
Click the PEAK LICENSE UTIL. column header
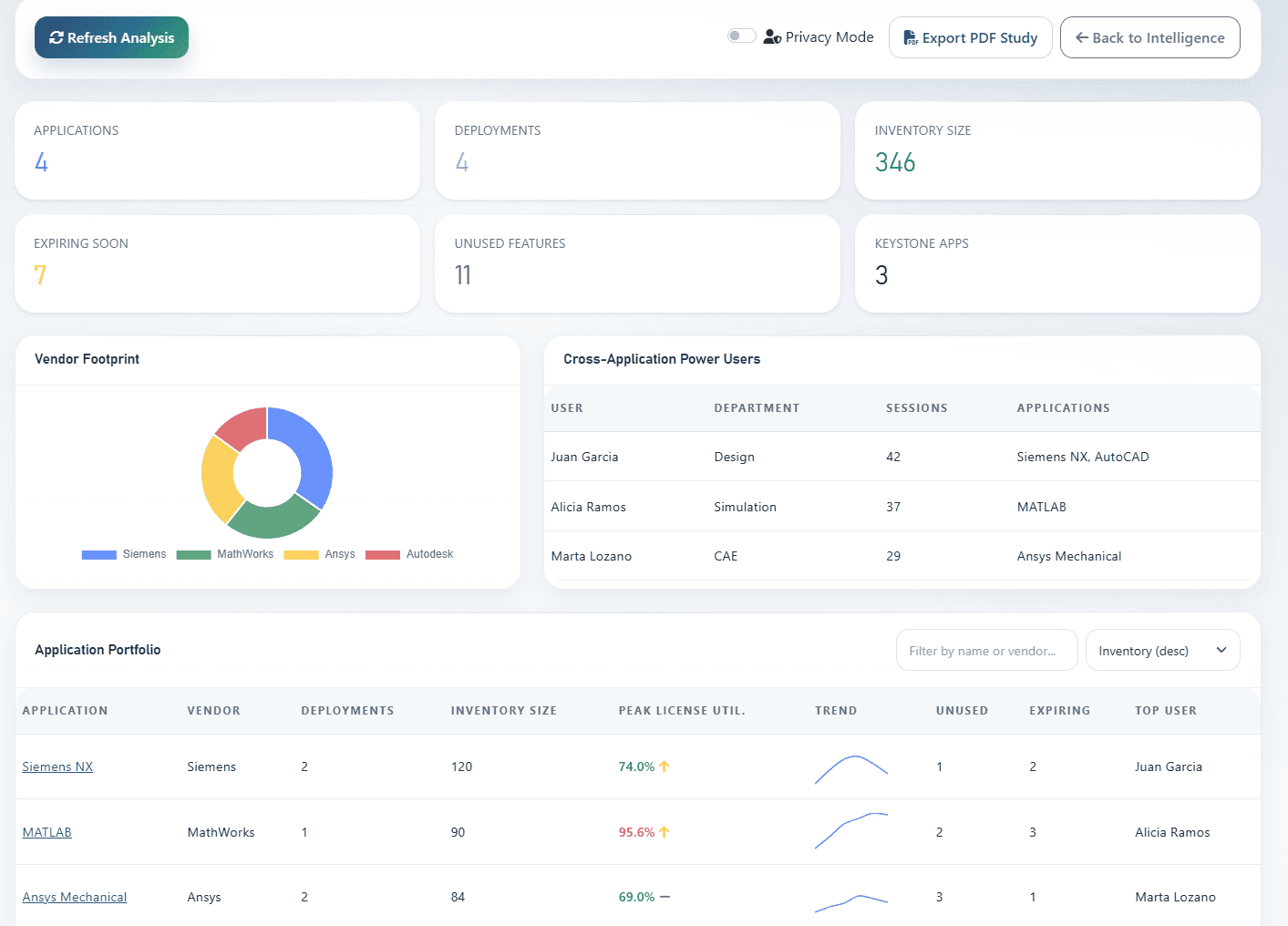tap(682, 711)
